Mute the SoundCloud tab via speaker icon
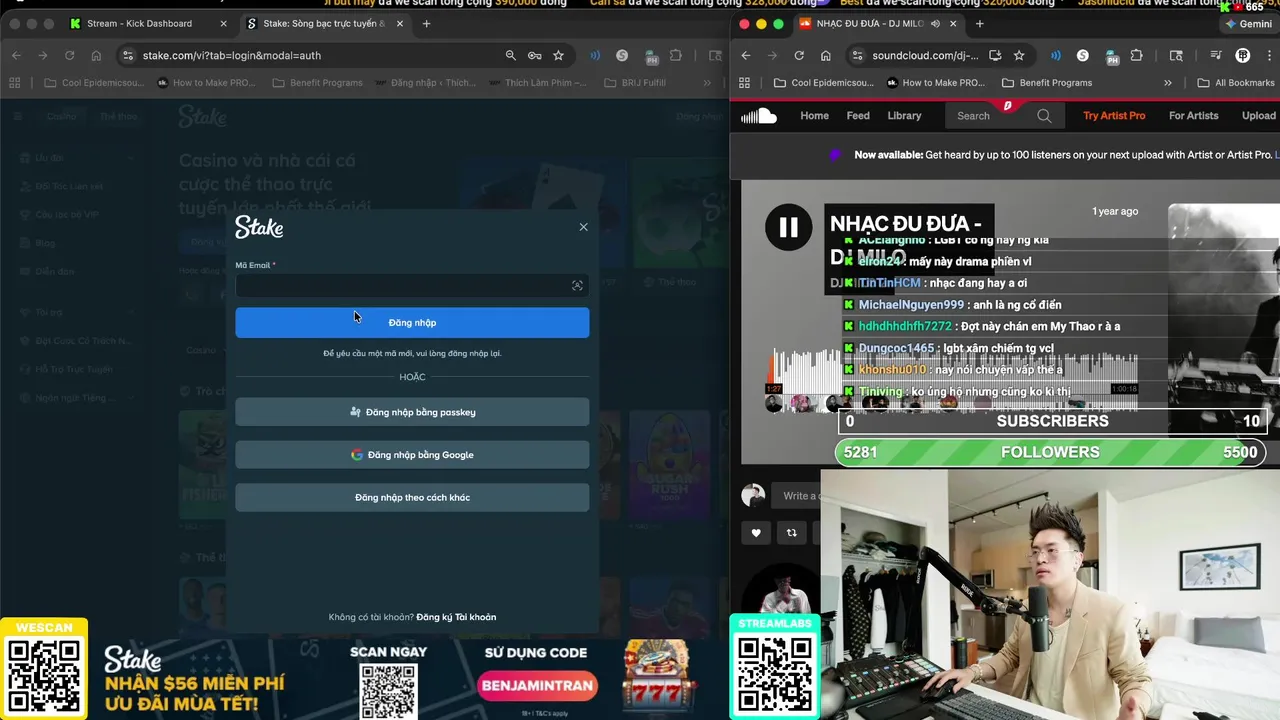Screen dimensions: 1280x720 [x=936, y=23]
